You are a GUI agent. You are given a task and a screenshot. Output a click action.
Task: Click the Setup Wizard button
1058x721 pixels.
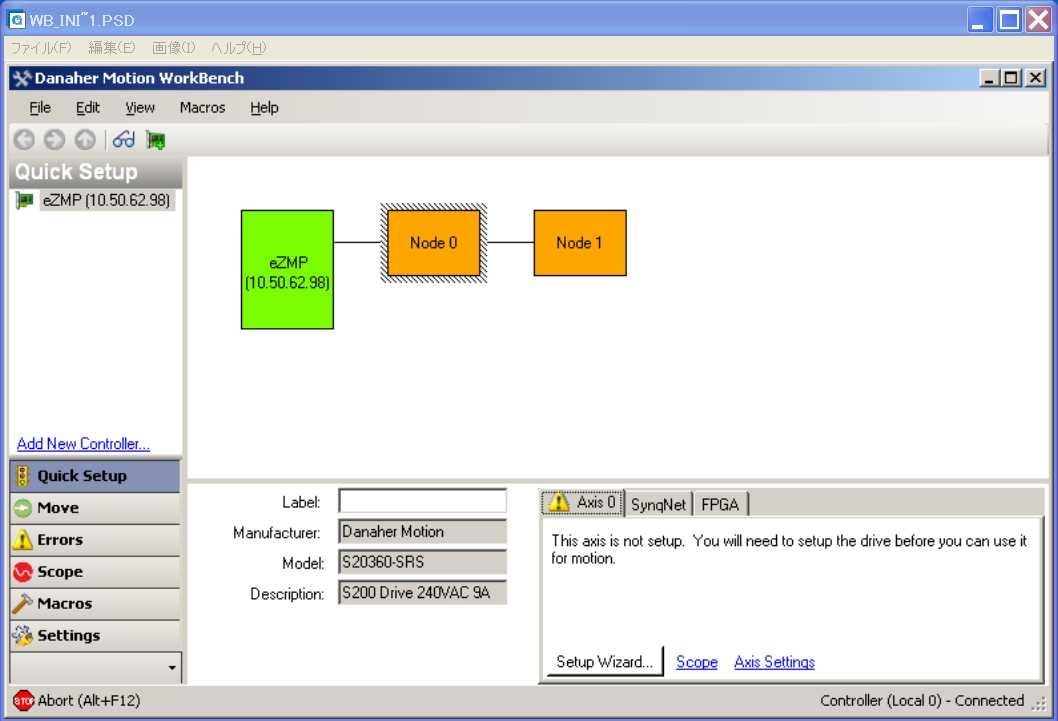(605, 662)
